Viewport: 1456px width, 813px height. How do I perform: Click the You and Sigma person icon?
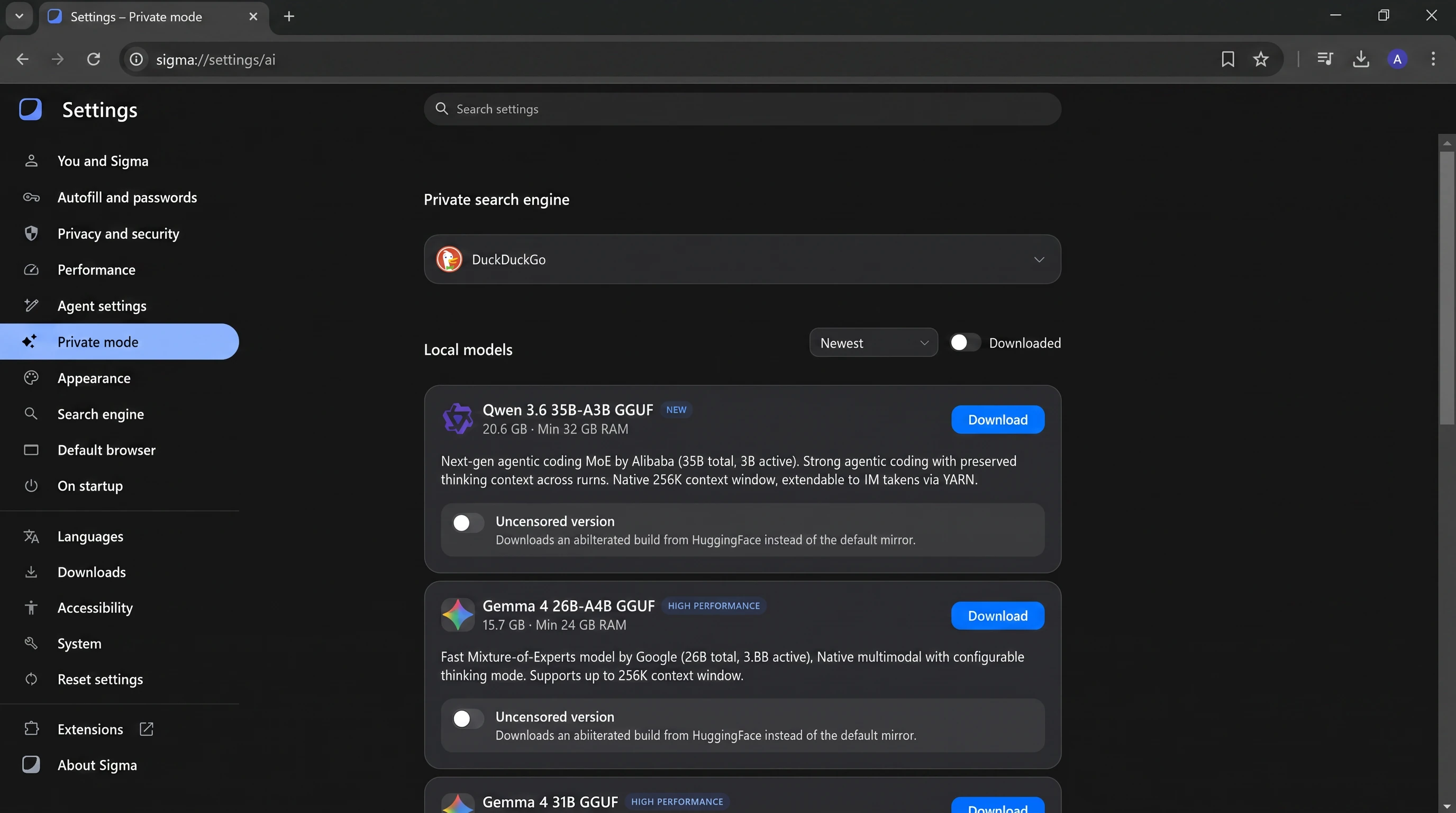pyautogui.click(x=31, y=161)
